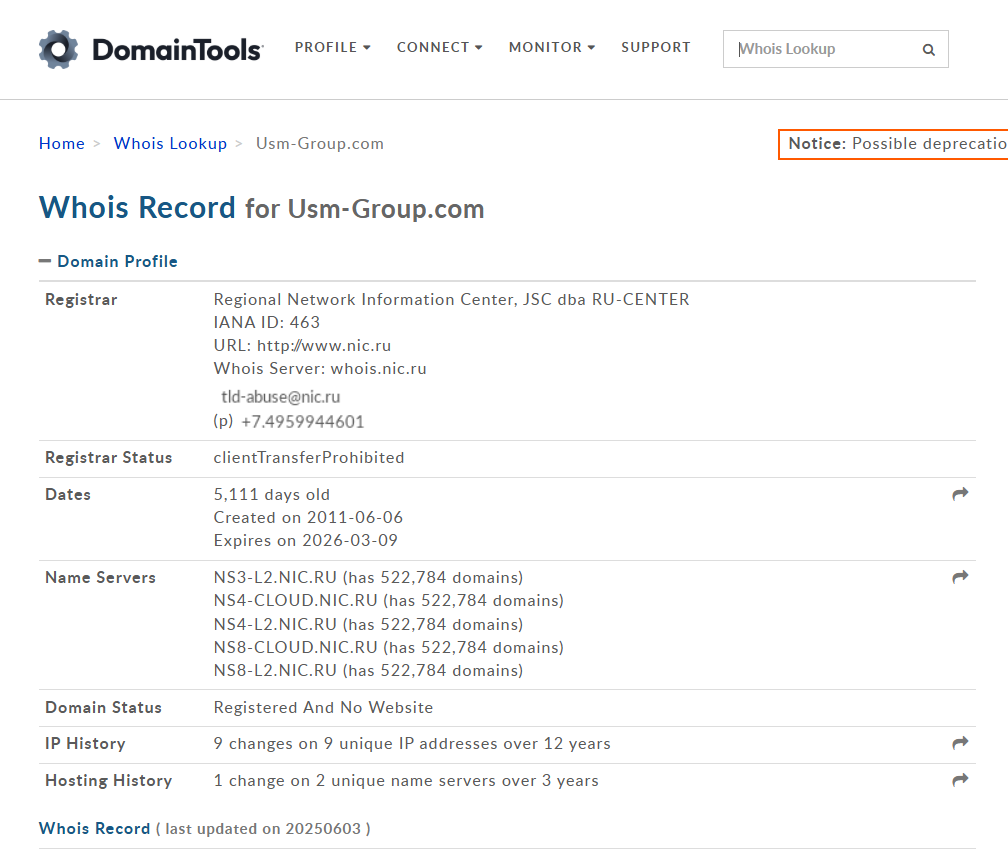
Task: Click the share arrow in the Dates row
Action: point(960,494)
